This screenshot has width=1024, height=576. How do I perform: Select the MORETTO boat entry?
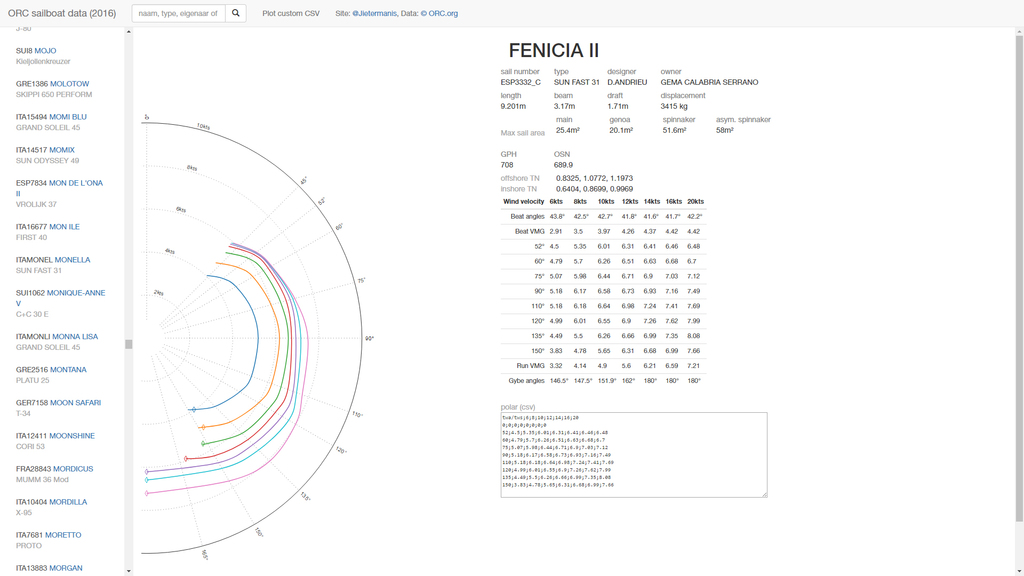click(63, 534)
